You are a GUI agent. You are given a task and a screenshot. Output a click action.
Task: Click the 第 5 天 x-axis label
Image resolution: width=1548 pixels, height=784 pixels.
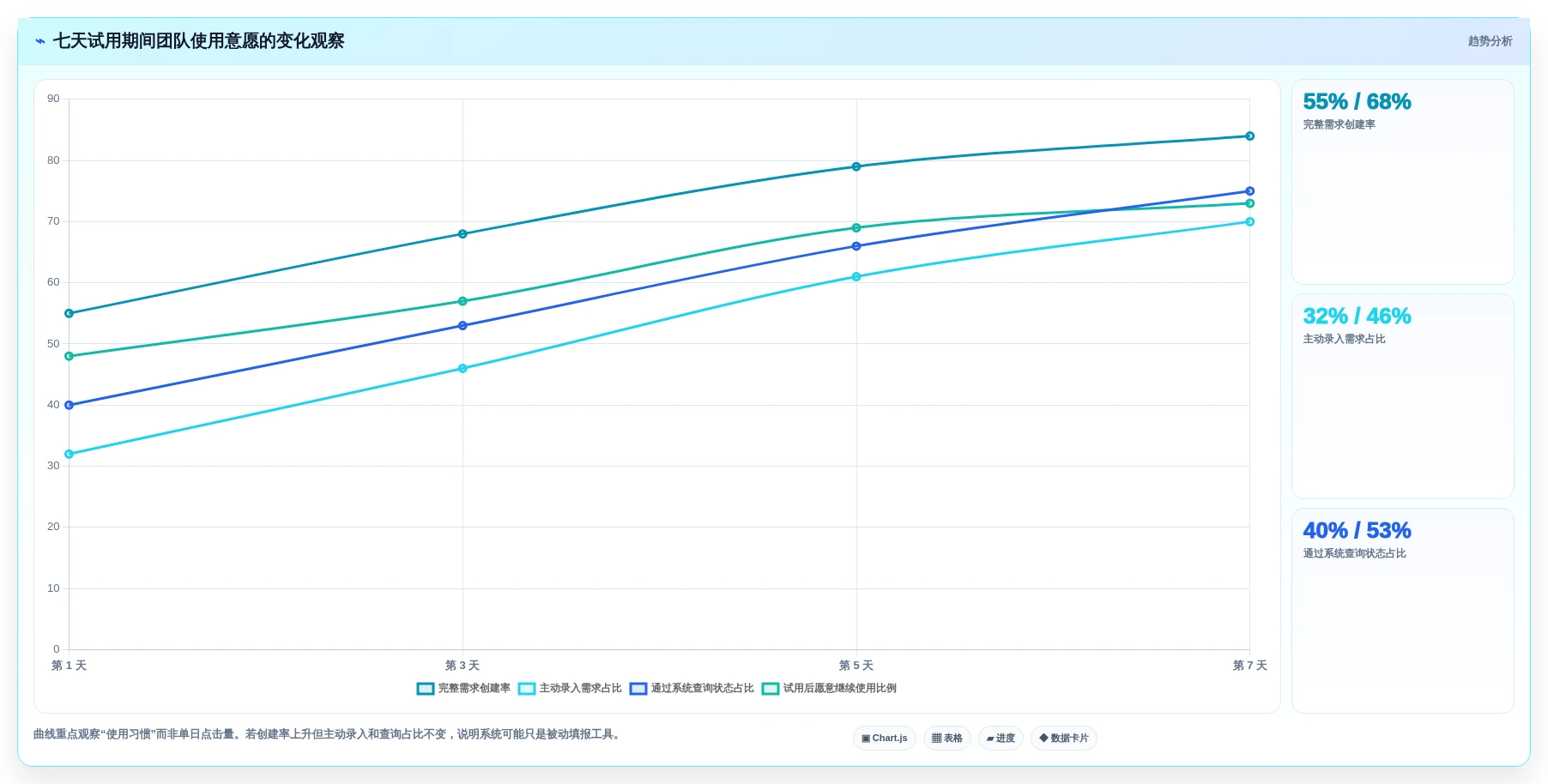[856, 666]
